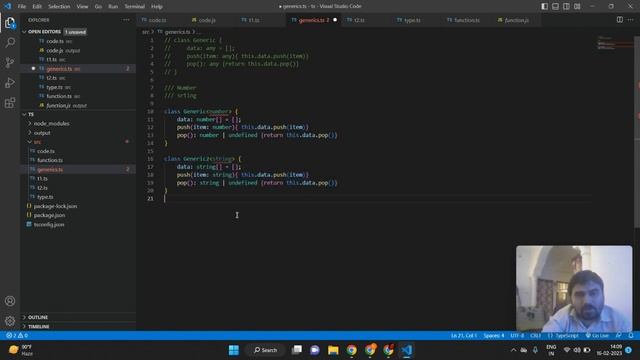The height and width of the screenshot is (360, 640).
Task: Switch to the function.js editor tab
Action: (x=516, y=20)
